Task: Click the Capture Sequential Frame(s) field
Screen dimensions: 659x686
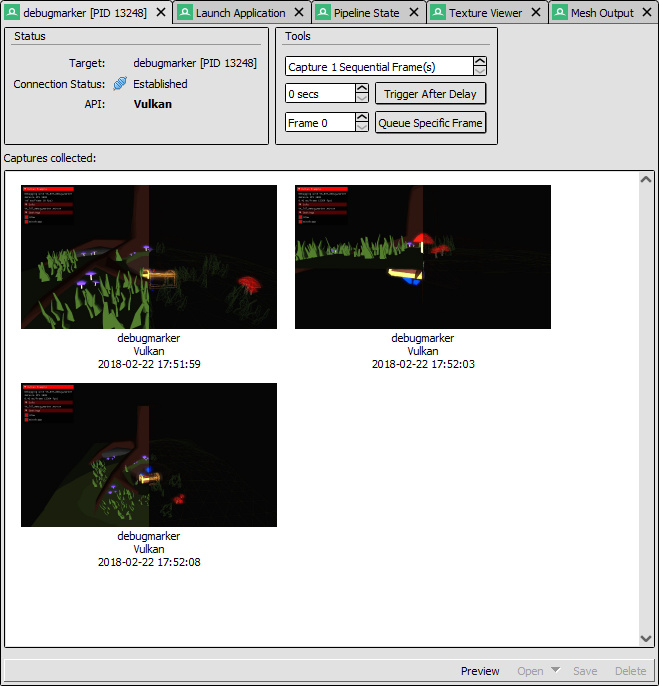Action: 379,66
